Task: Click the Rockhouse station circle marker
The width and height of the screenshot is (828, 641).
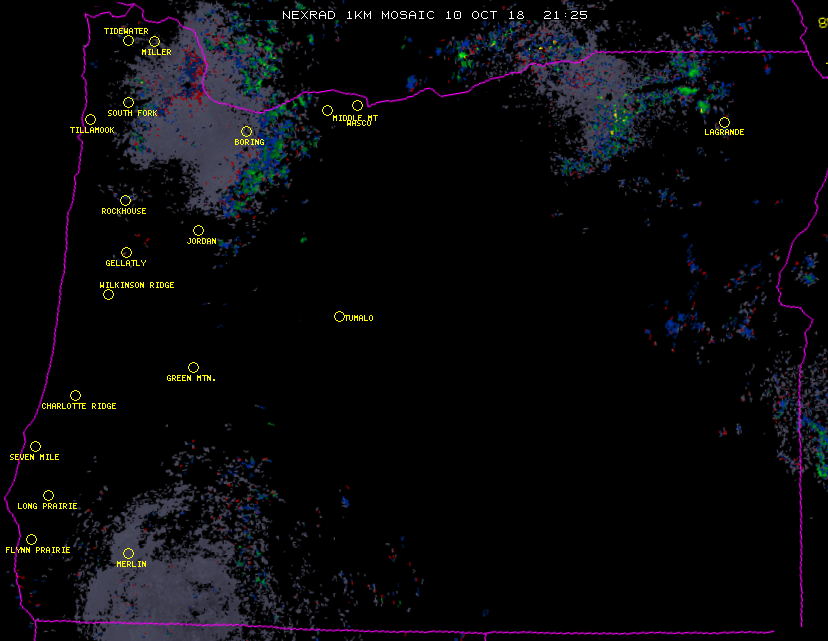Action: point(125,201)
